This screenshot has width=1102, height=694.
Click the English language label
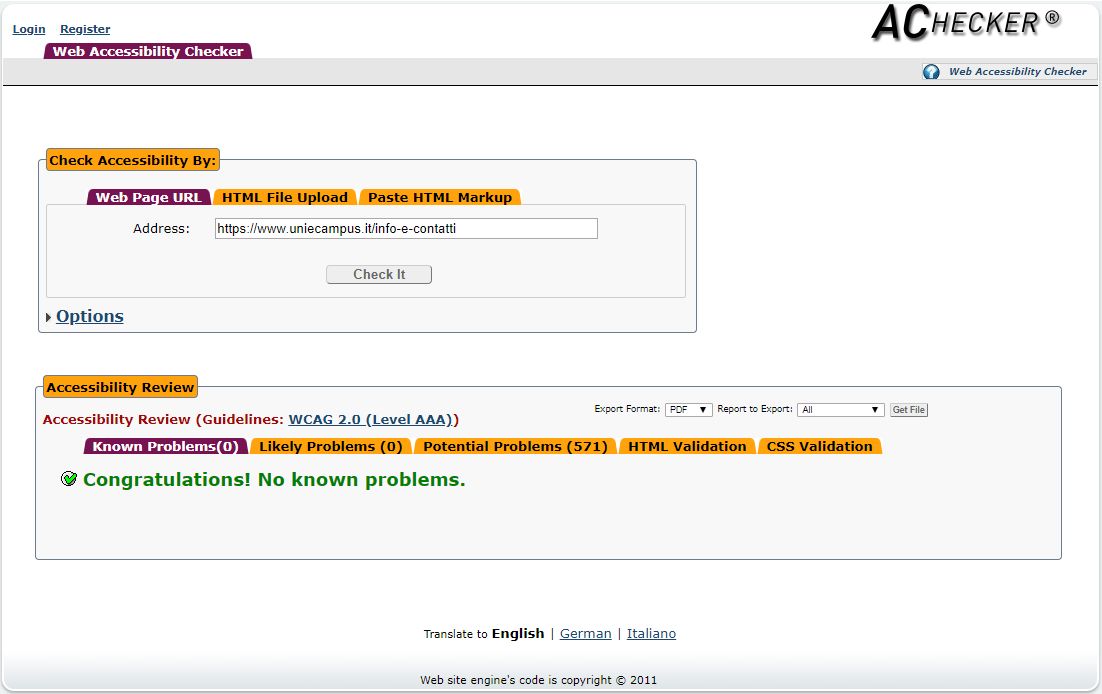pyautogui.click(x=518, y=634)
